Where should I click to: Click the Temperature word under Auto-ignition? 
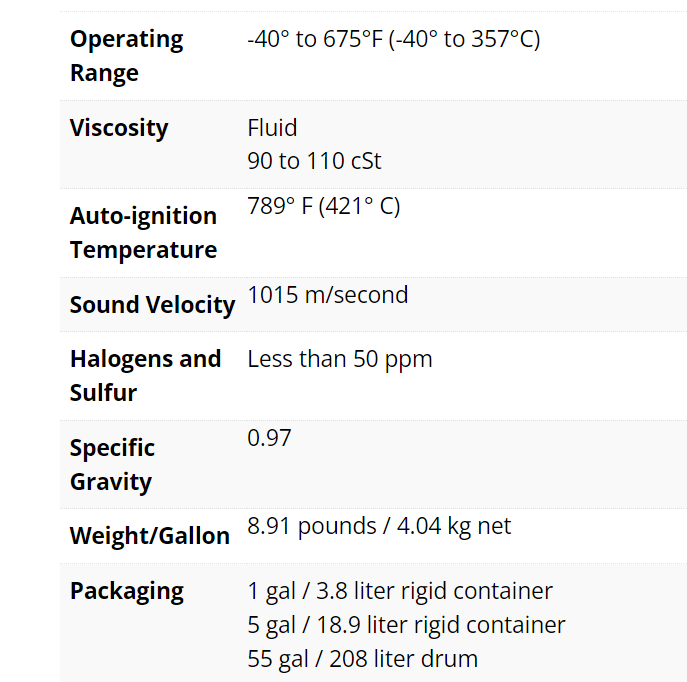tap(143, 250)
